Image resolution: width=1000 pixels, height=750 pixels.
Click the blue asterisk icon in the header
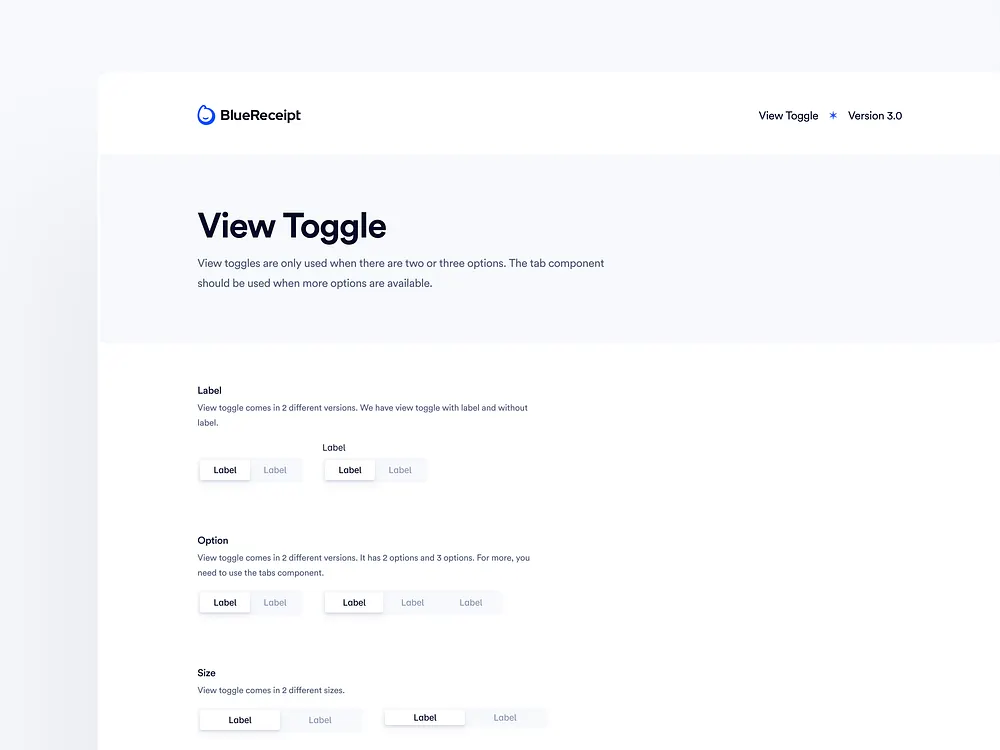click(x=832, y=115)
